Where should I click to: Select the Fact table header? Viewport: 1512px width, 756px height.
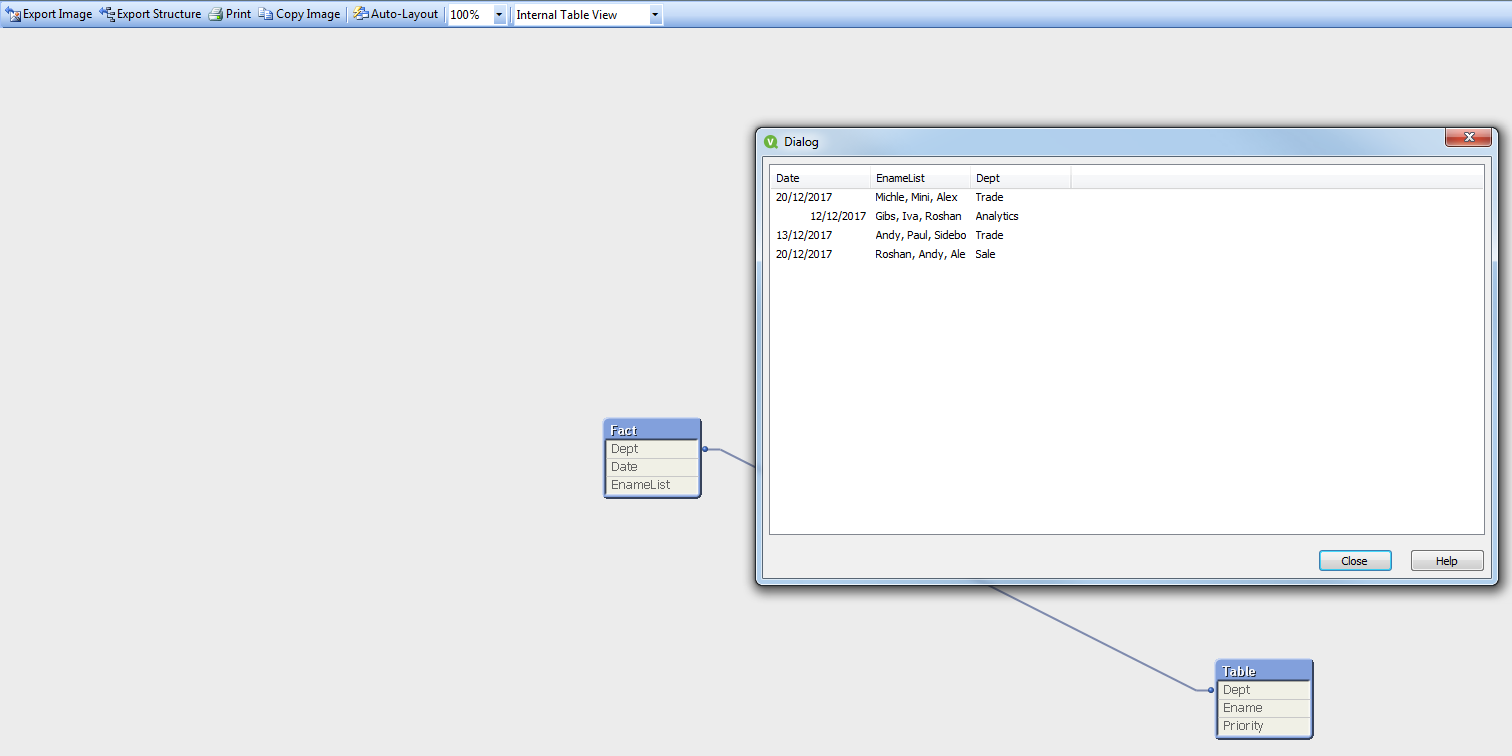coord(652,430)
